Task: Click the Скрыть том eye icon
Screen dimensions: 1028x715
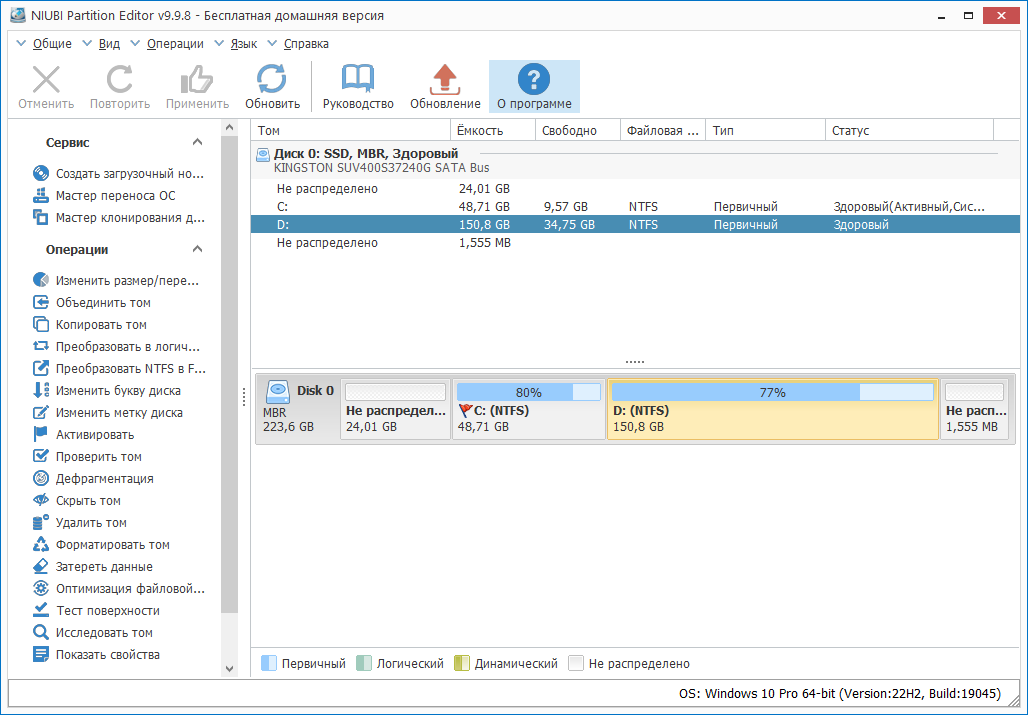Action: 41,500
